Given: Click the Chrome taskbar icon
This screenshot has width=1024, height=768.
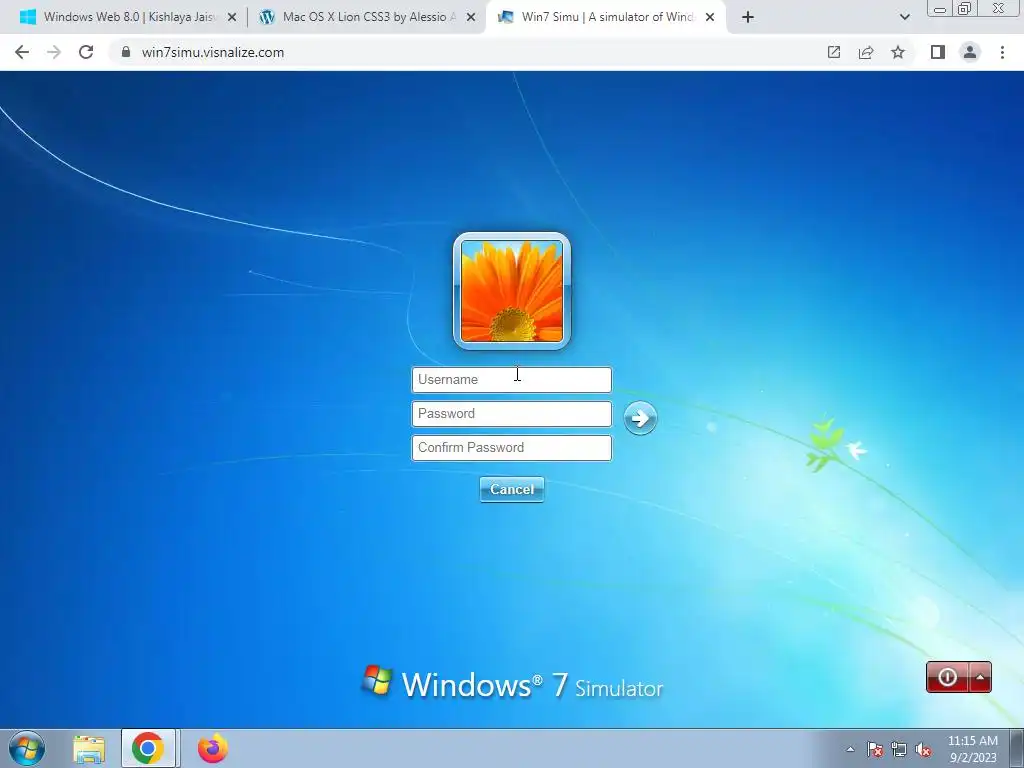Looking at the screenshot, I should pyautogui.click(x=148, y=748).
